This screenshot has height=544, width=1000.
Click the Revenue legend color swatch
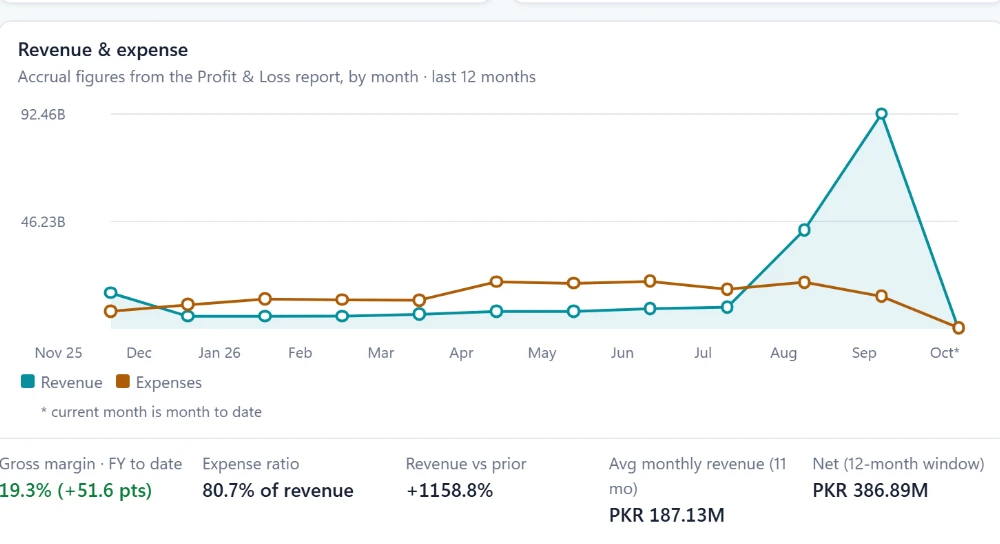27,382
